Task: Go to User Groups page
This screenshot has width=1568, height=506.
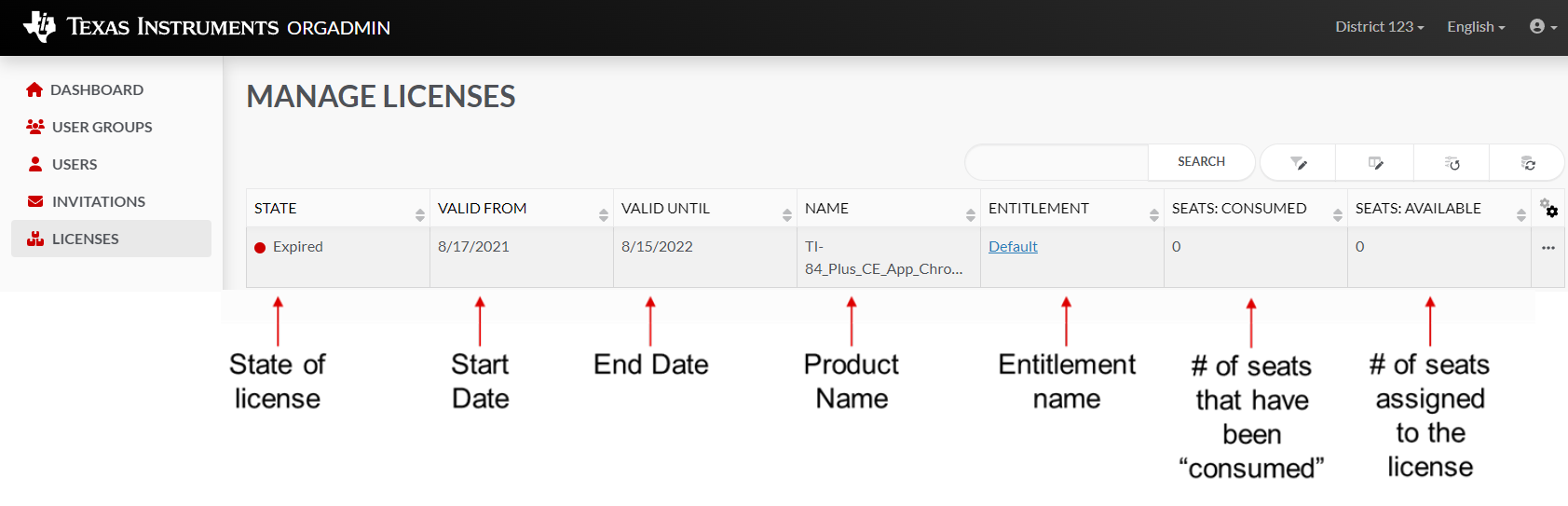Action: [x=102, y=127]
